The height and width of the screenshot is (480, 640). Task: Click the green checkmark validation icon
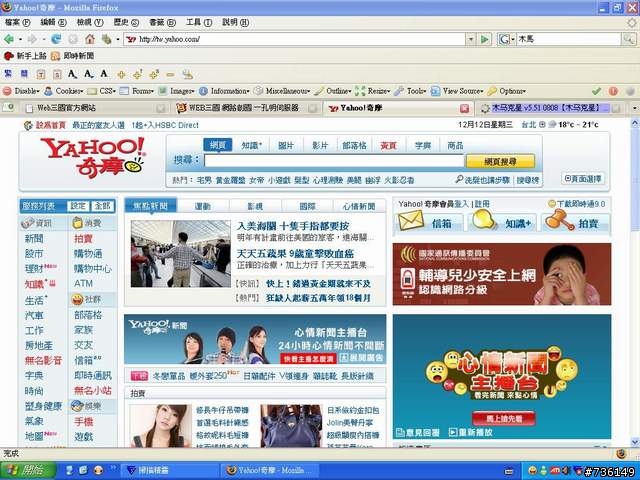click(x=596, y=91)
